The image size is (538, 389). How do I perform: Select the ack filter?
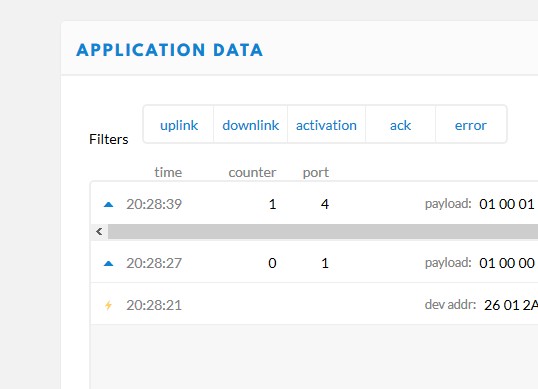400,125
